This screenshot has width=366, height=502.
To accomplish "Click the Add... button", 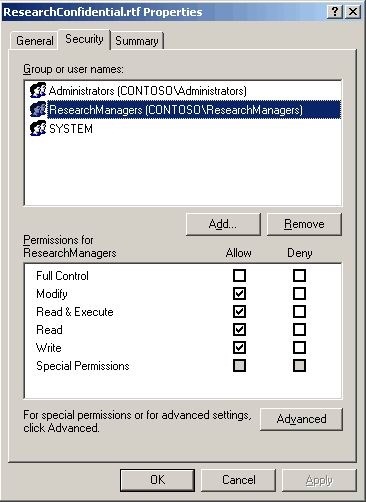I will [x=223, y=224].
